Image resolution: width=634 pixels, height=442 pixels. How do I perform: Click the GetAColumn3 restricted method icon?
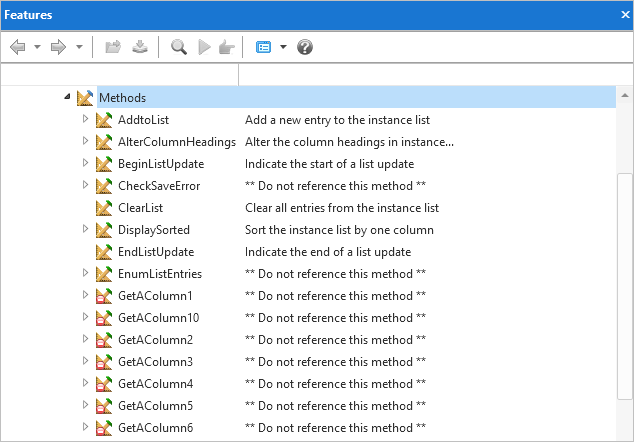point(104,362)
